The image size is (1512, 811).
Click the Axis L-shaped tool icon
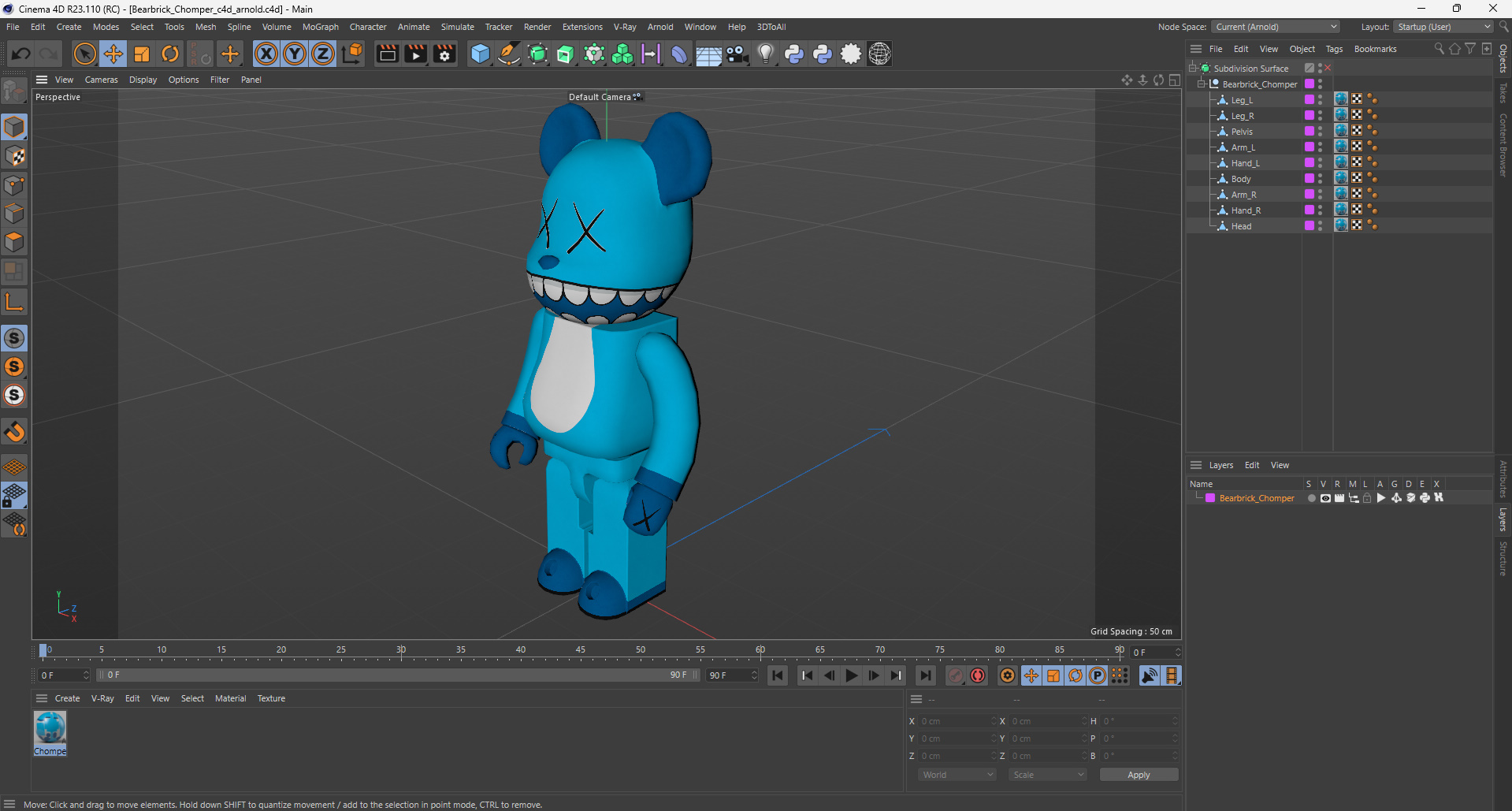14,302
